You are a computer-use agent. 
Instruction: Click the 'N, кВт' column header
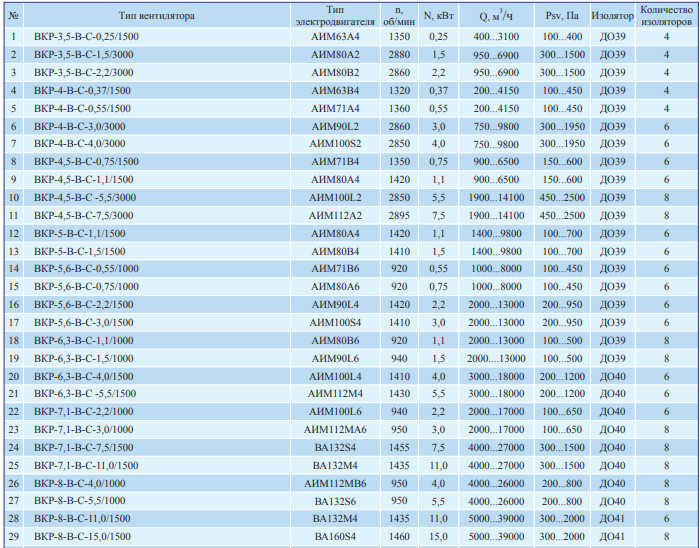(438, 16)
